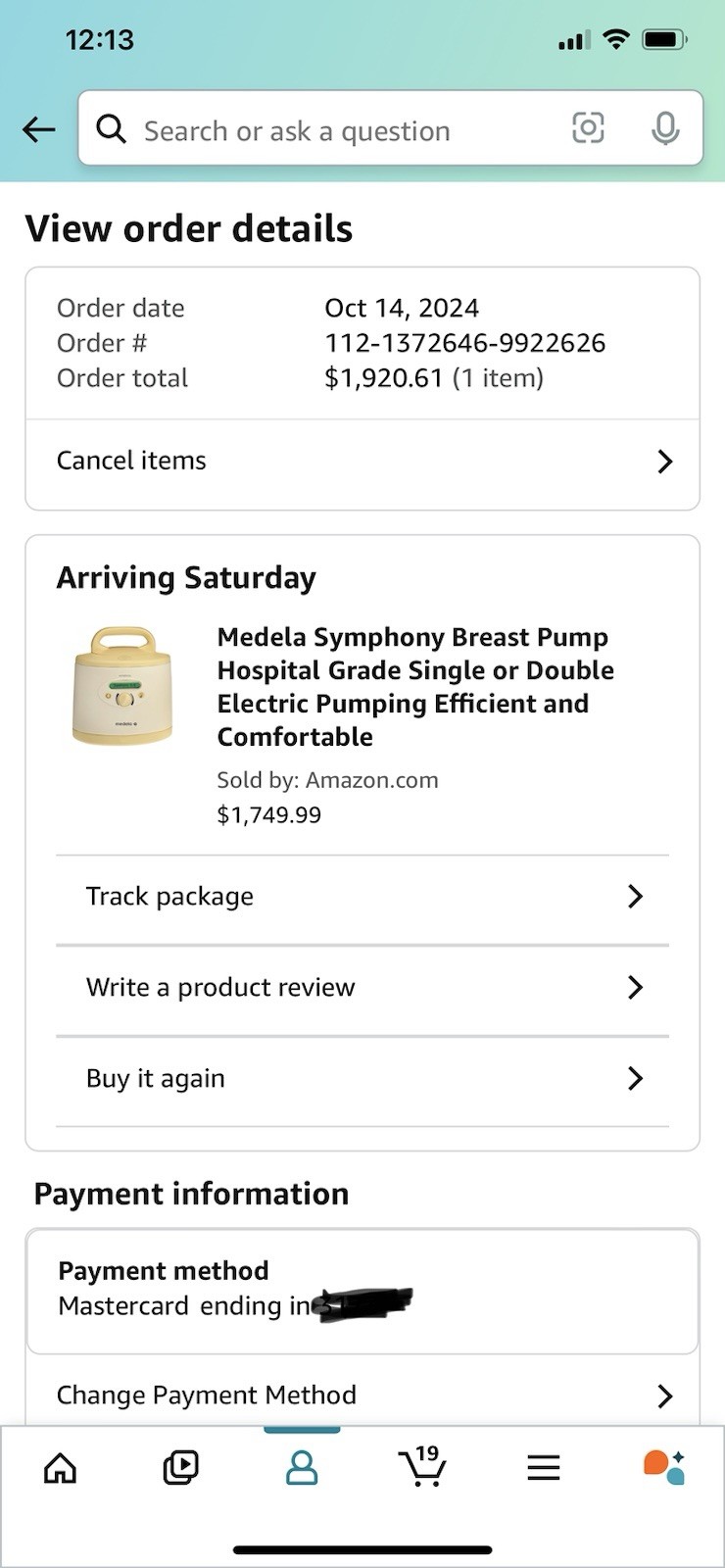Image resolution: width=725 pixels, height=1568 pixels.
Task: Select Write a product review
Action: coord(220,987)
